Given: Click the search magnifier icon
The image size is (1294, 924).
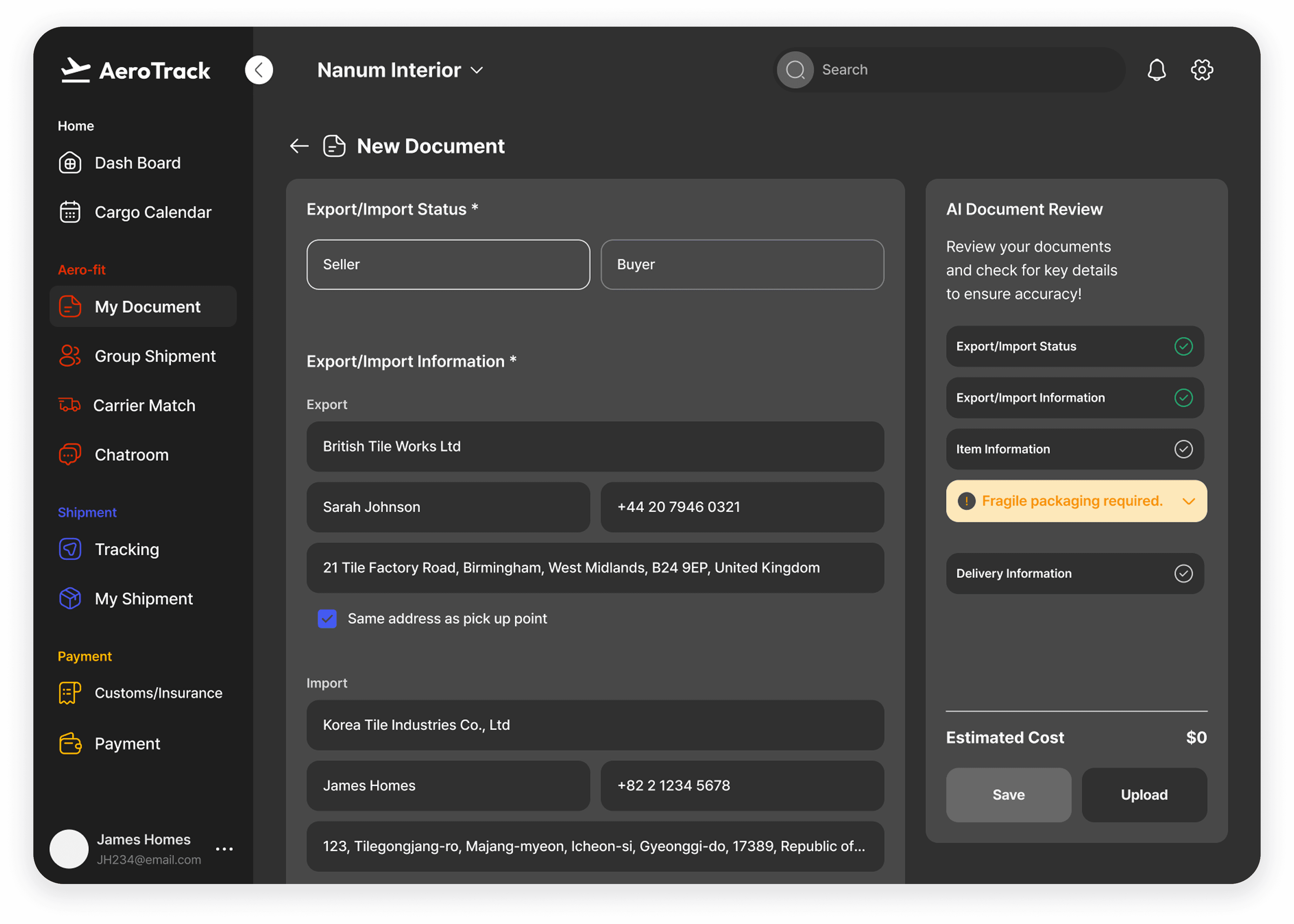Looking at the screenshot, I should click(795, 70).
